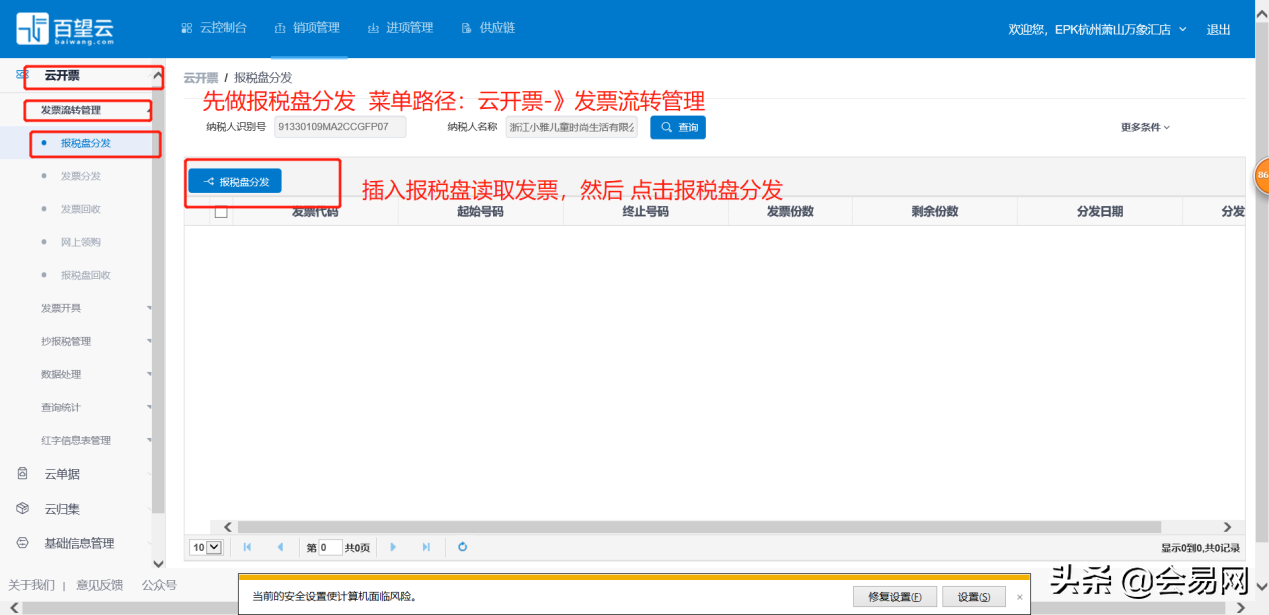Viewport: 1269px width, 615px height.
Task: Select 报税盘分发 in the sidebar
Action: [x=86, y=143]
